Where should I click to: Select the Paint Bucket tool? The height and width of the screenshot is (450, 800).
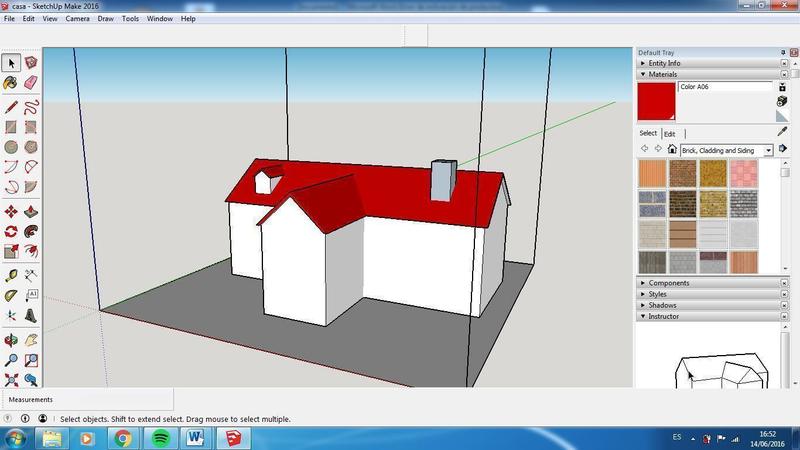pos(11,83)
